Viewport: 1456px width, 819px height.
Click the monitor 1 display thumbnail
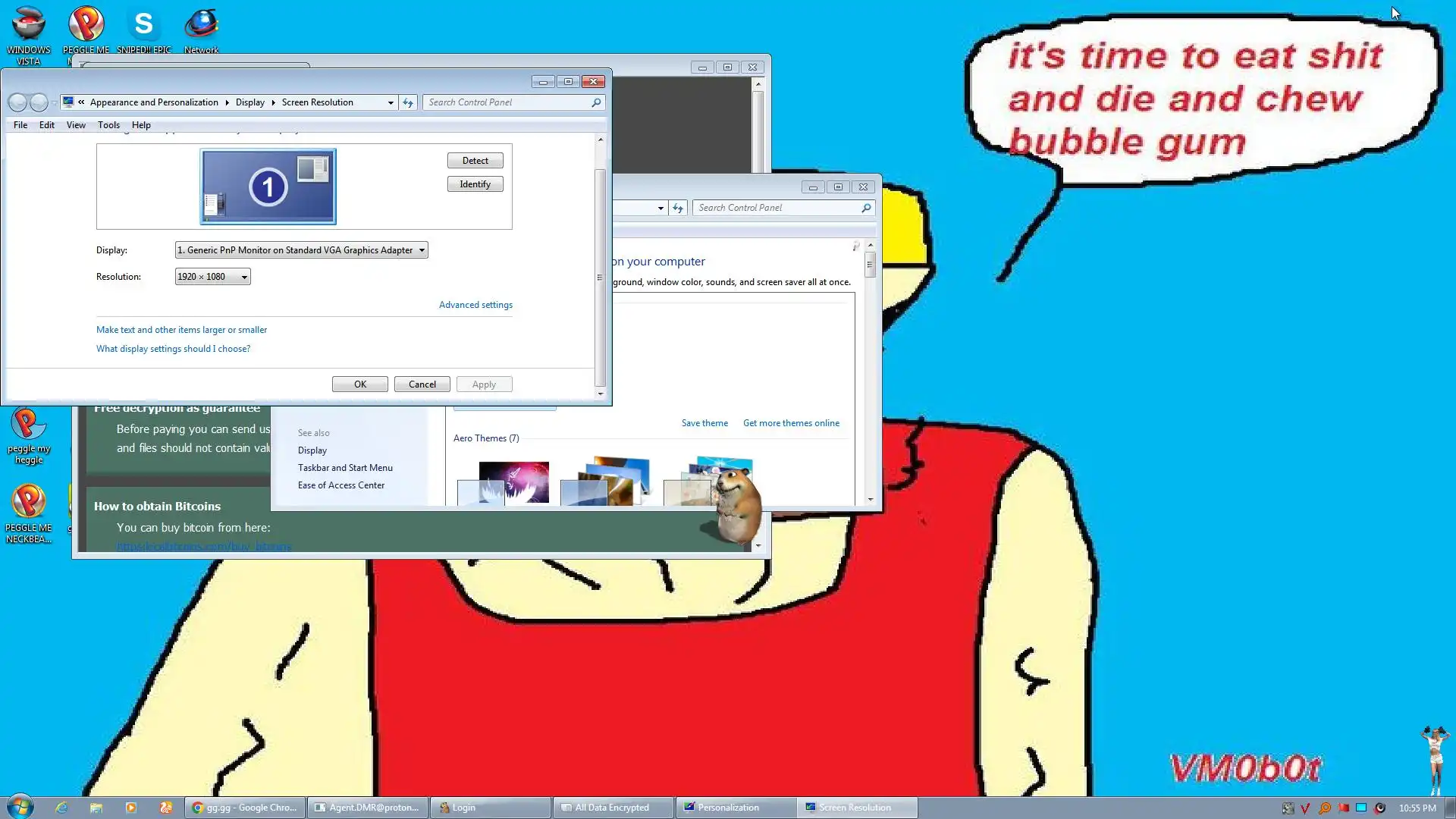point(268,187)
